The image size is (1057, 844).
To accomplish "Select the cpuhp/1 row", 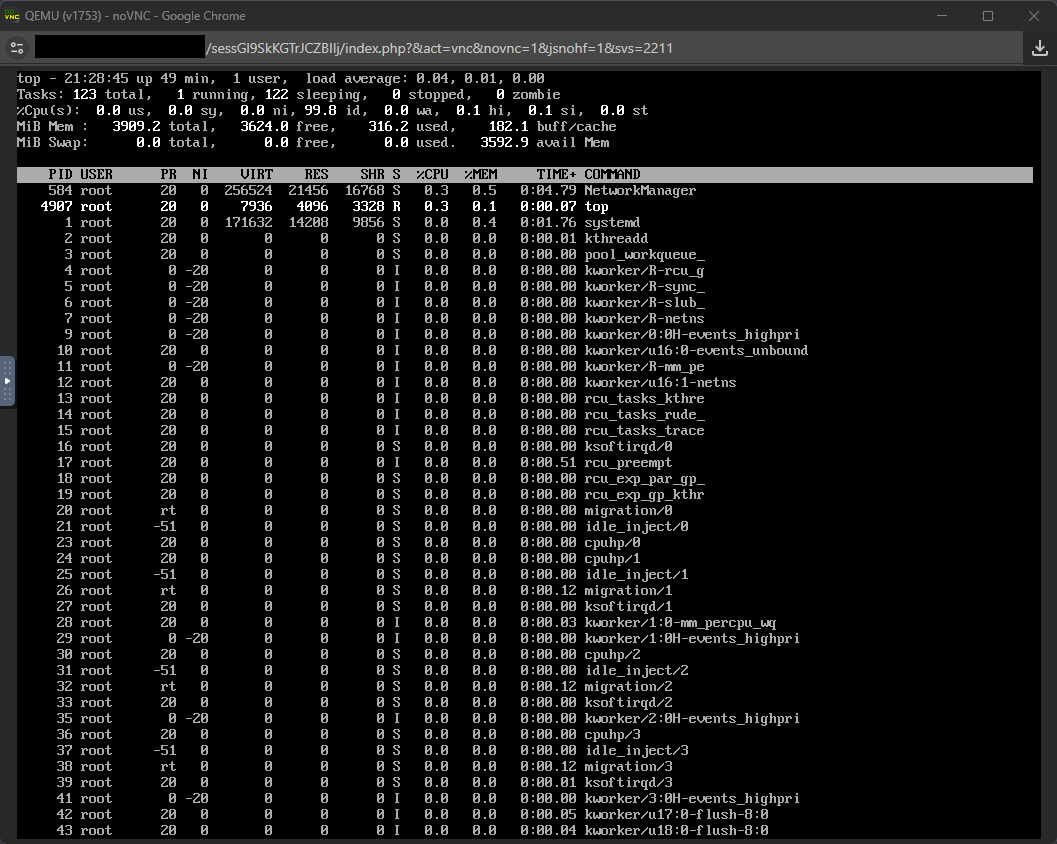I will click(524, 559).
